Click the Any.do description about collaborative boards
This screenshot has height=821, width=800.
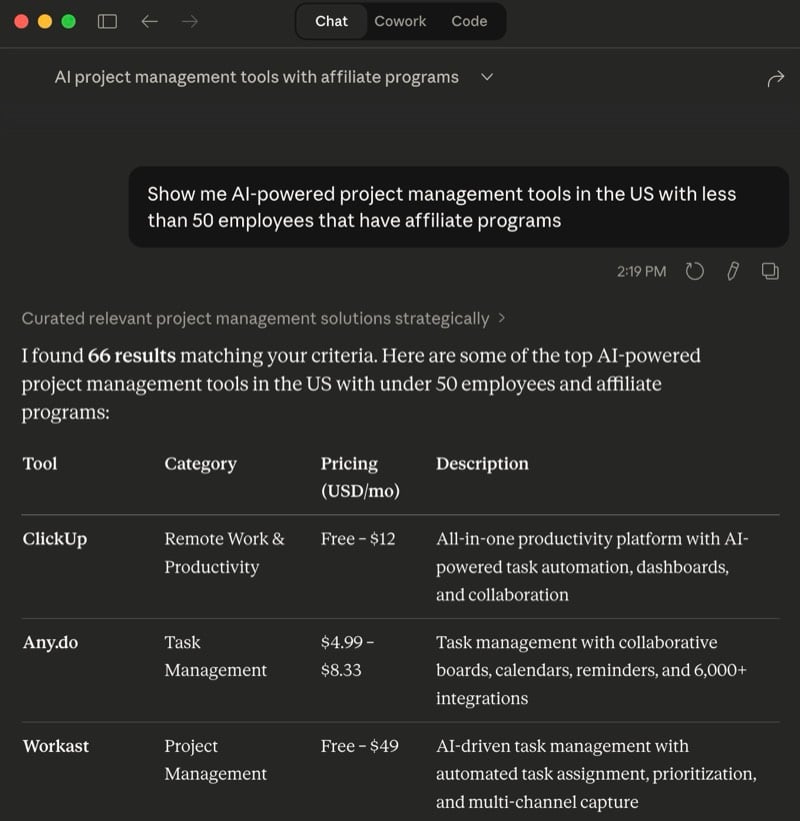tap(592, 670)
